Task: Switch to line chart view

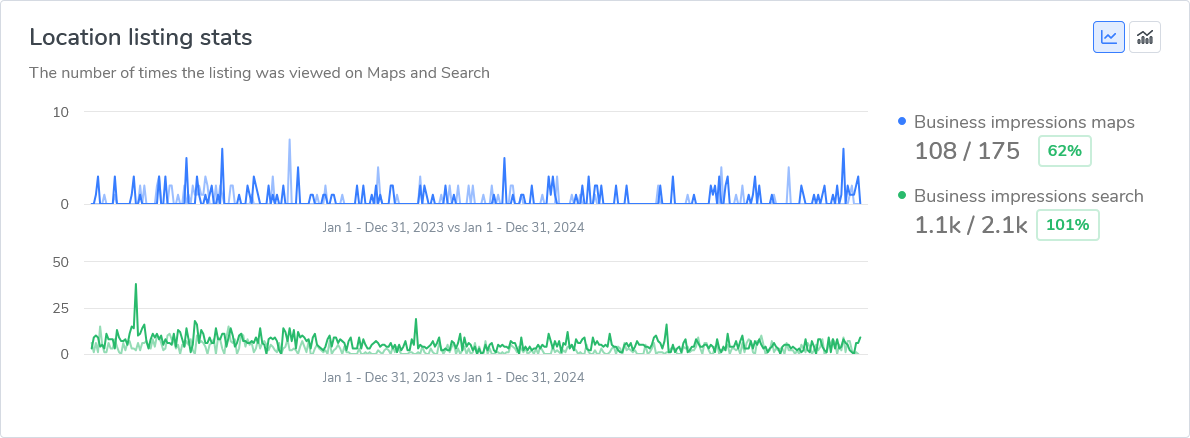Action: coord(1108,37)
